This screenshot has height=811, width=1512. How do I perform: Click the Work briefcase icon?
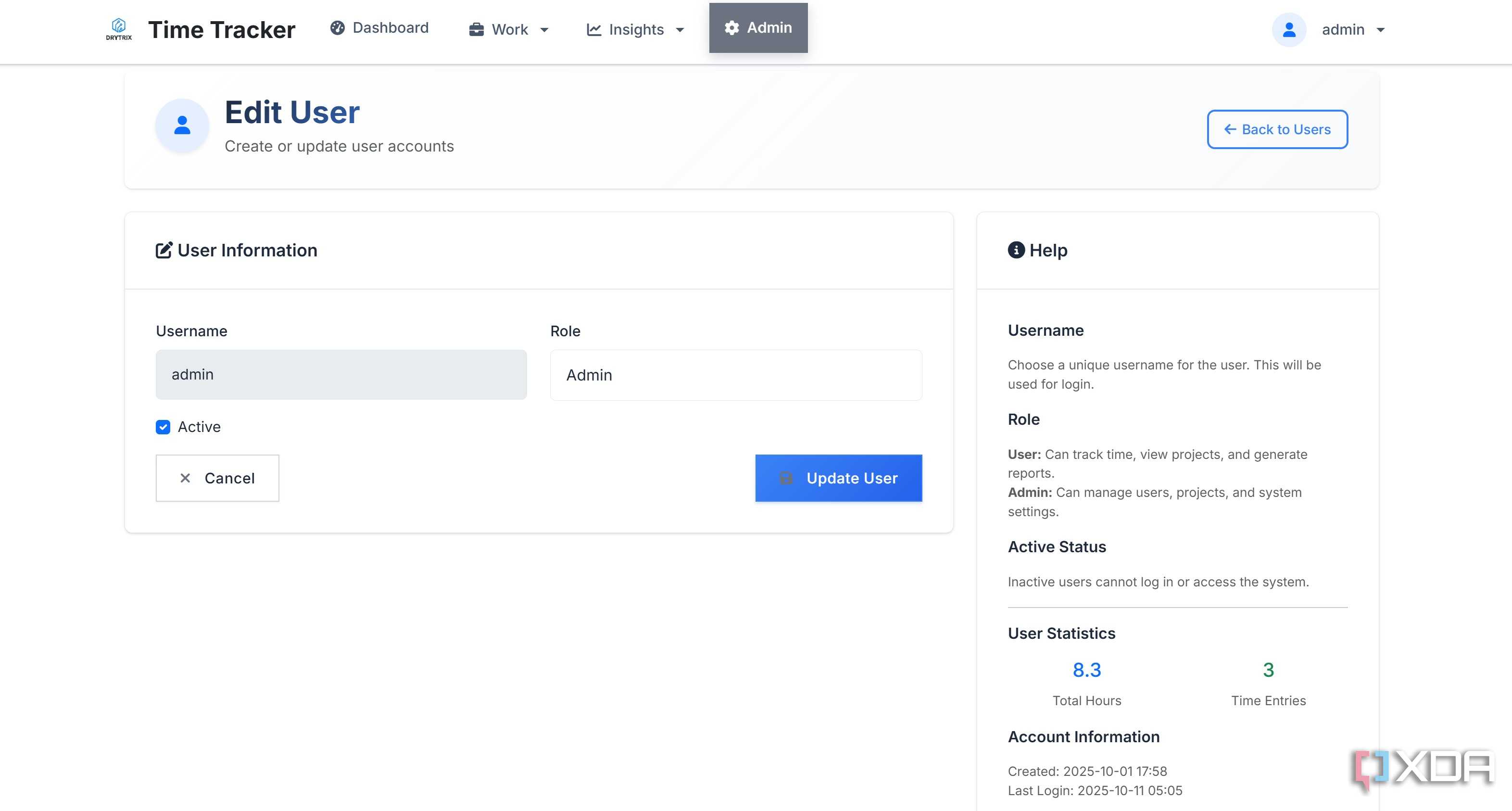477,29
